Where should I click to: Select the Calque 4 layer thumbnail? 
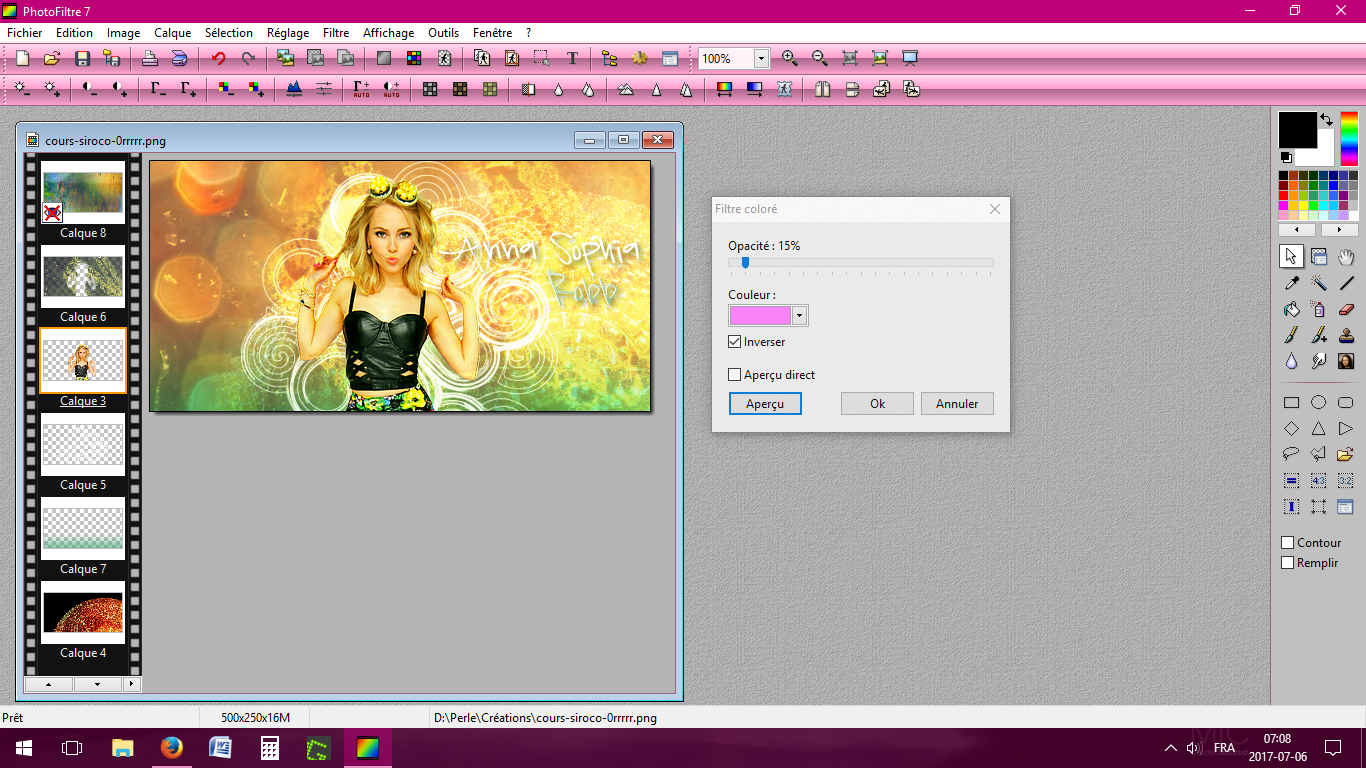[x=83, y=612]
